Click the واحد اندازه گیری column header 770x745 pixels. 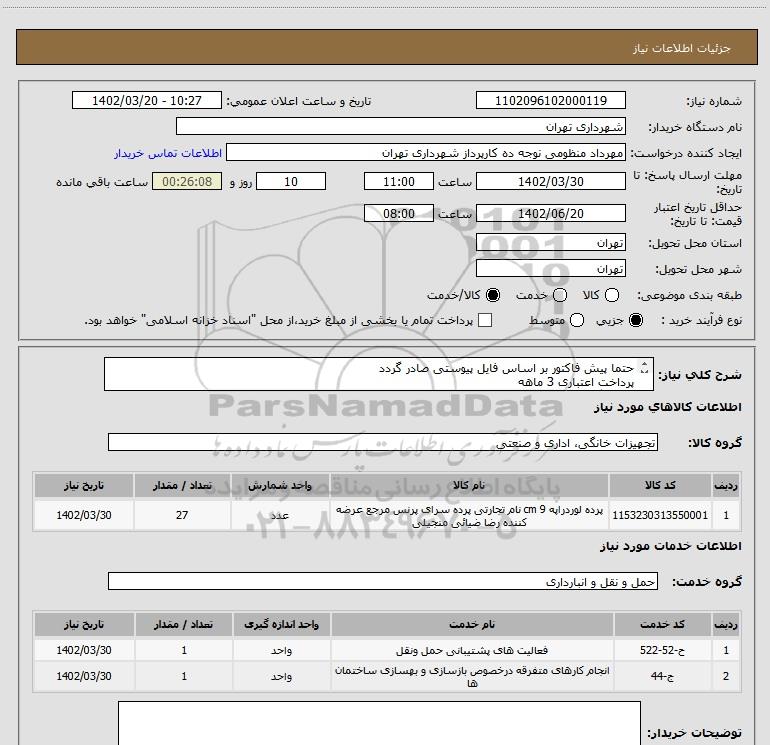(x=281, y=624)
